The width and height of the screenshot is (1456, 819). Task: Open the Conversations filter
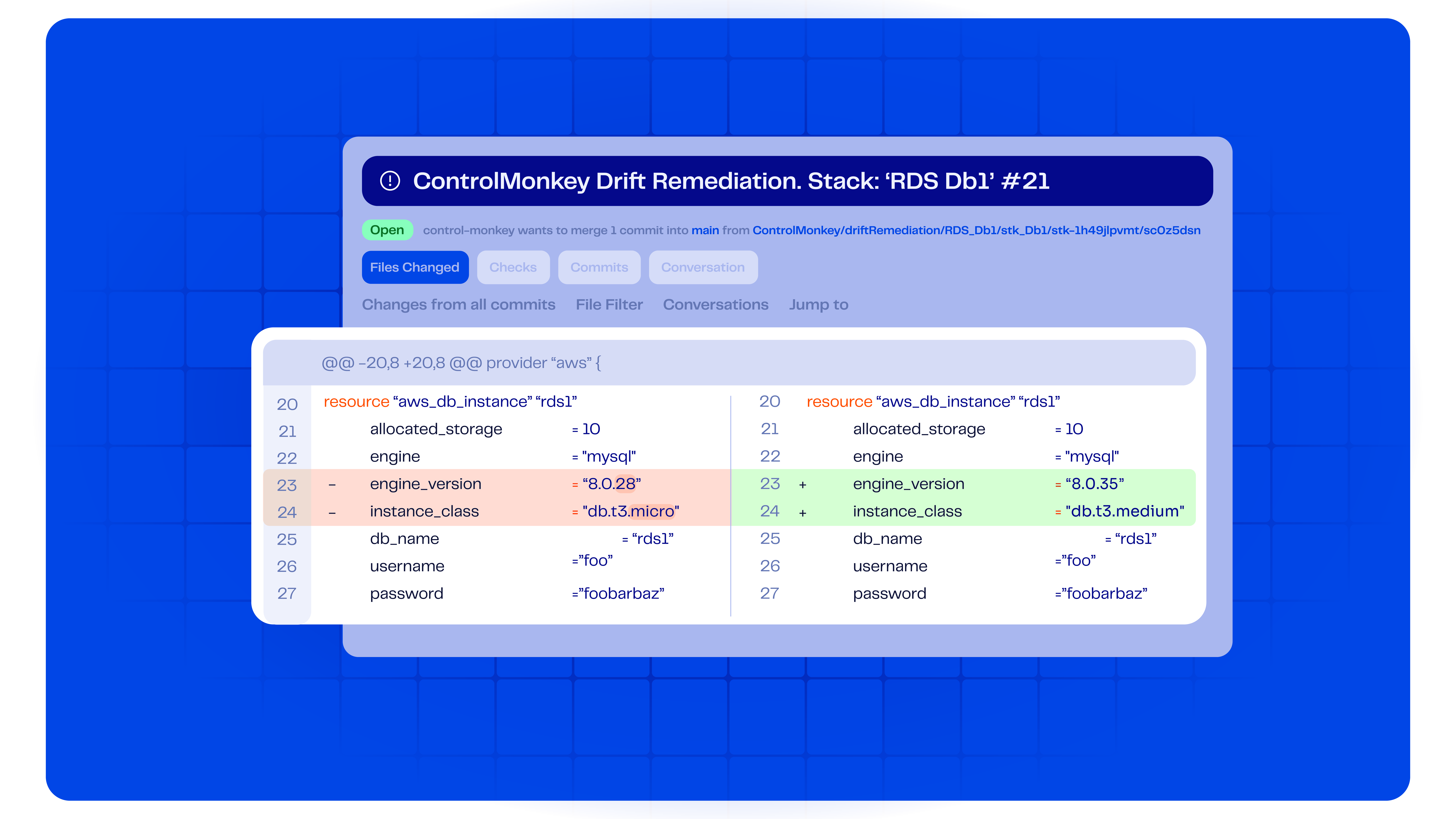pos(716,305)
